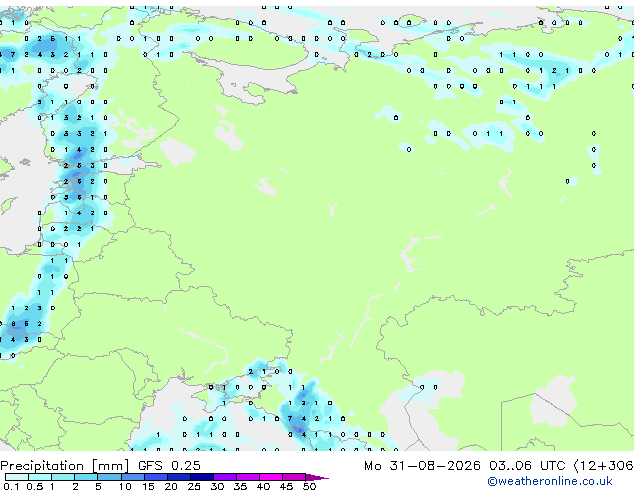Viewport: 634px width, 490px height.
Task: Pick the 25–30 mm legend color swatch
Action: click(202, 477)
